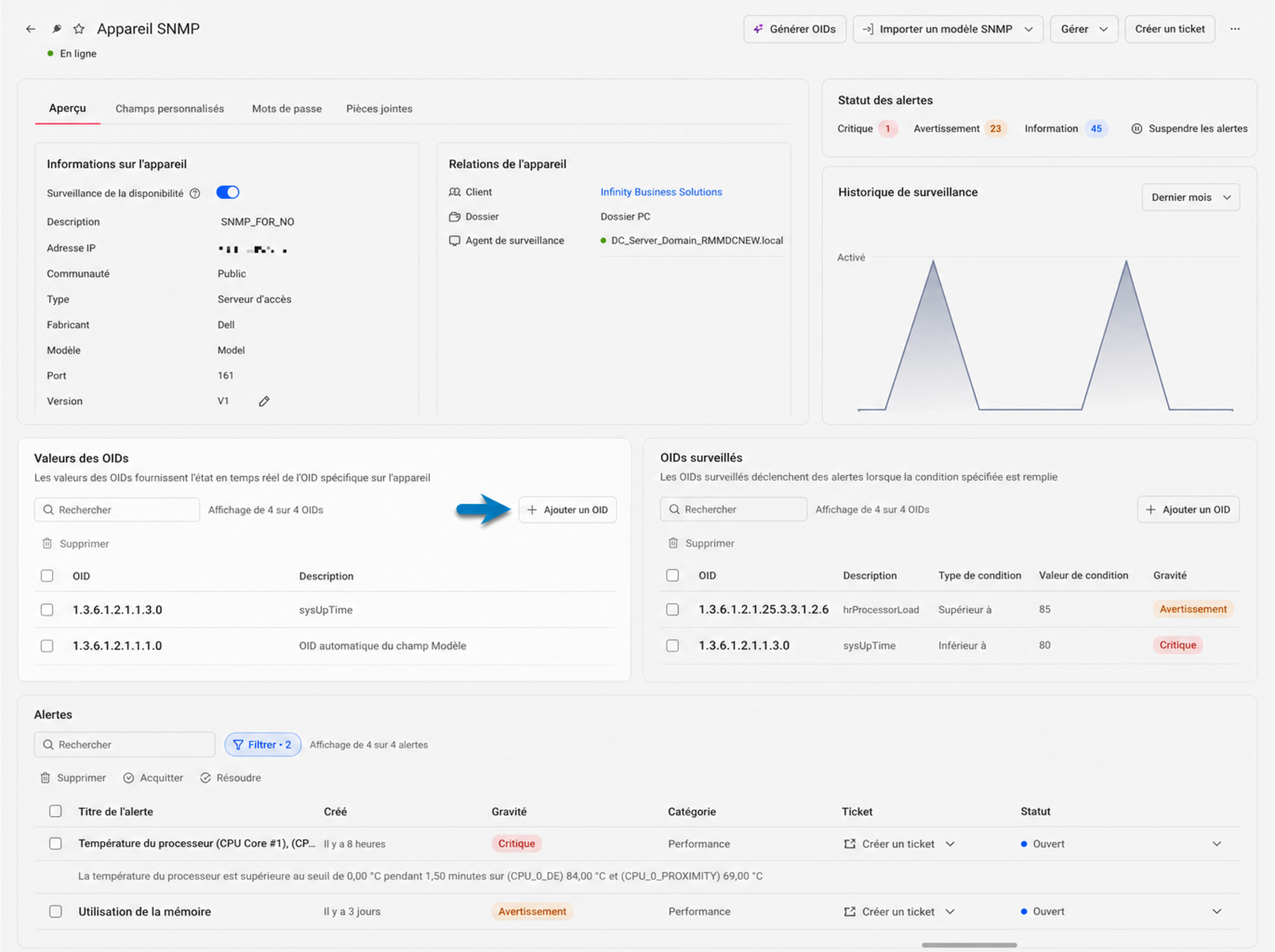
Task: Click the import arrow icon
Action: tap(868, 29)
